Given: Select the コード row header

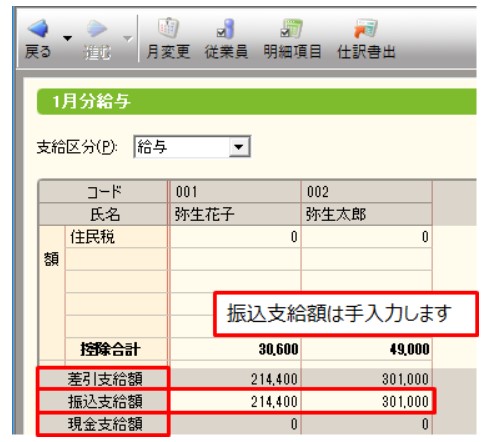Looking at the screenshot, I should pyautogui.click(x=103, y=192).
